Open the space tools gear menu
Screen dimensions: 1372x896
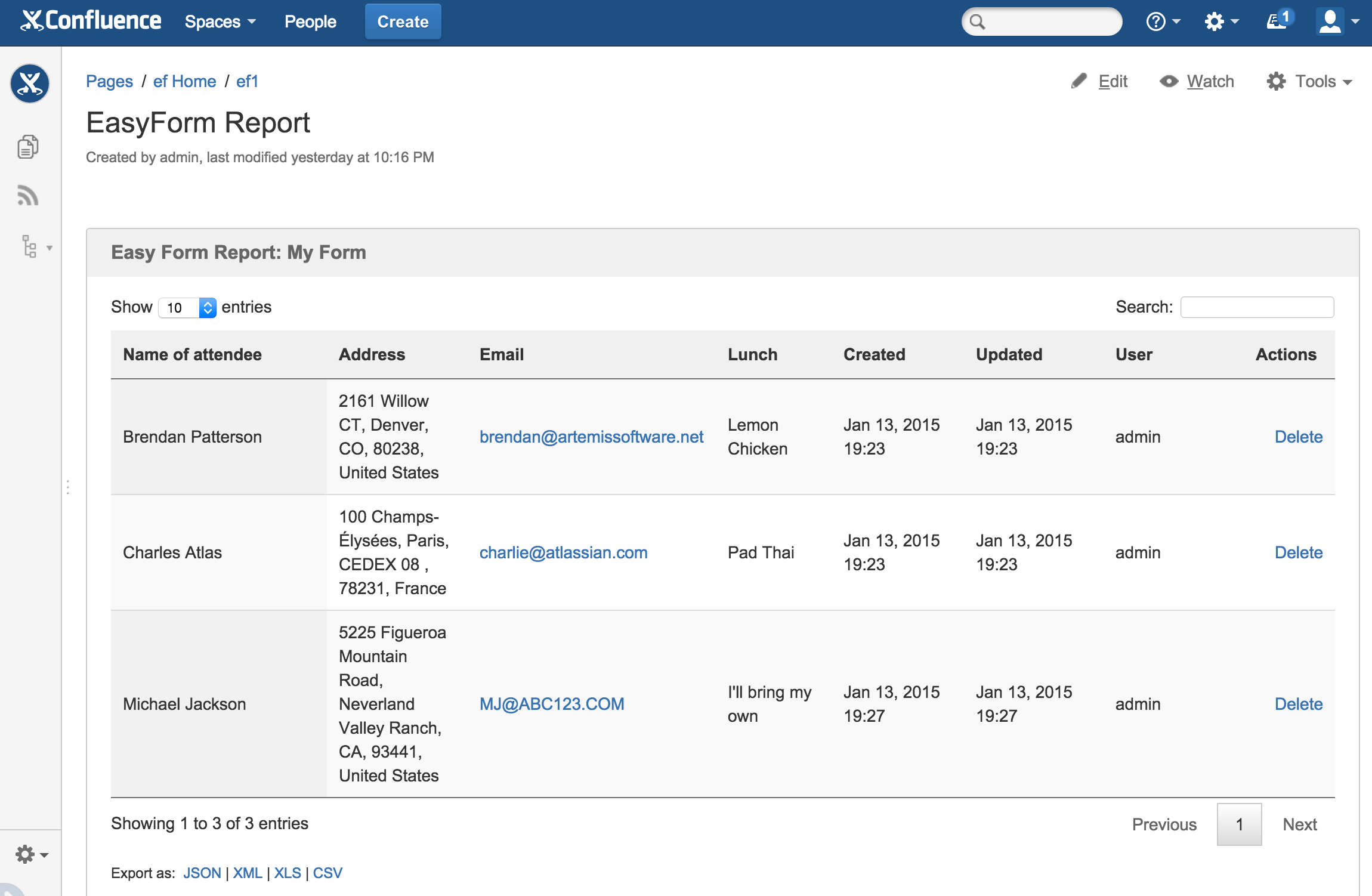[32, 854]
